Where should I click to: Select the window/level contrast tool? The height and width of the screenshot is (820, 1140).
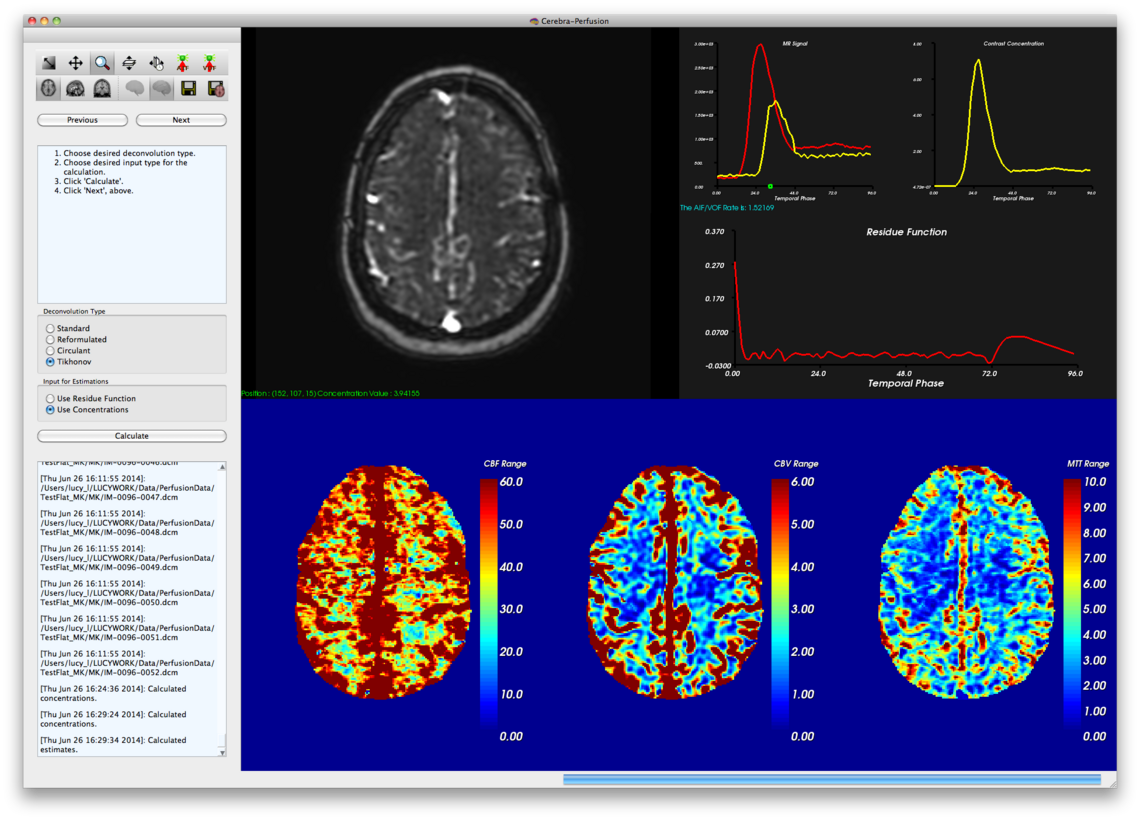point(49,63)
